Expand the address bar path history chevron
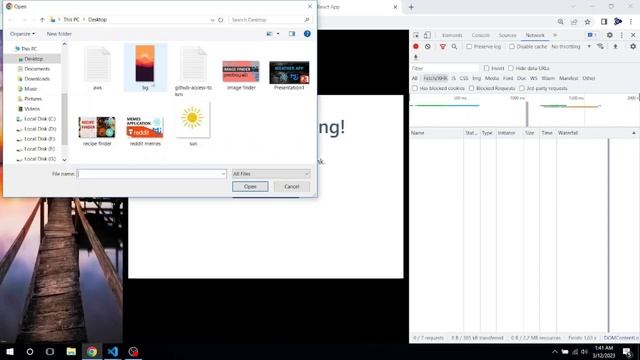This screenshot has width=640, height=360. point(212,20)
